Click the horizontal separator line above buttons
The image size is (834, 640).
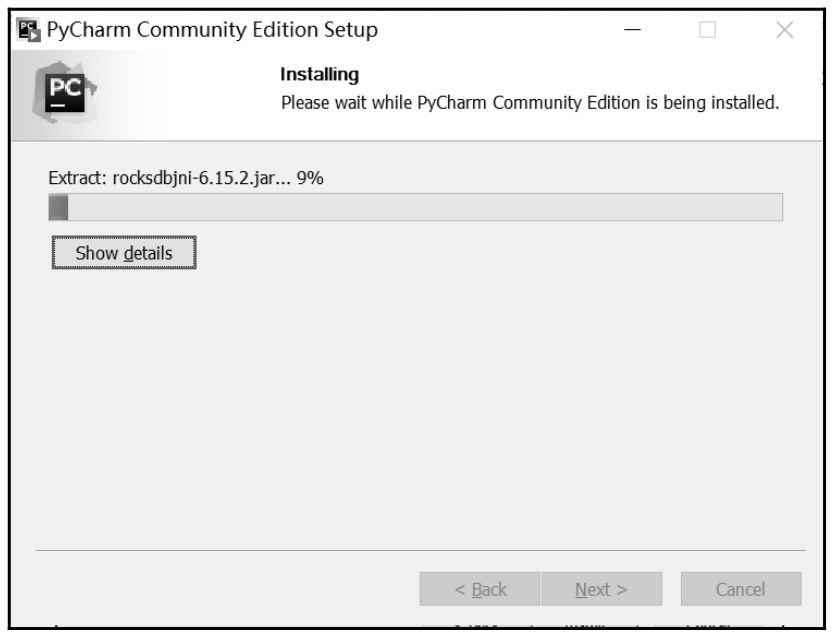pyautogui.click(x=420, y=550)
